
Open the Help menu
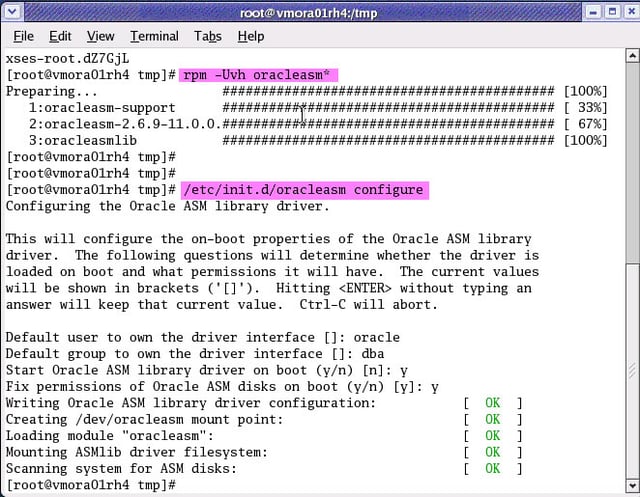click(251, 36)
